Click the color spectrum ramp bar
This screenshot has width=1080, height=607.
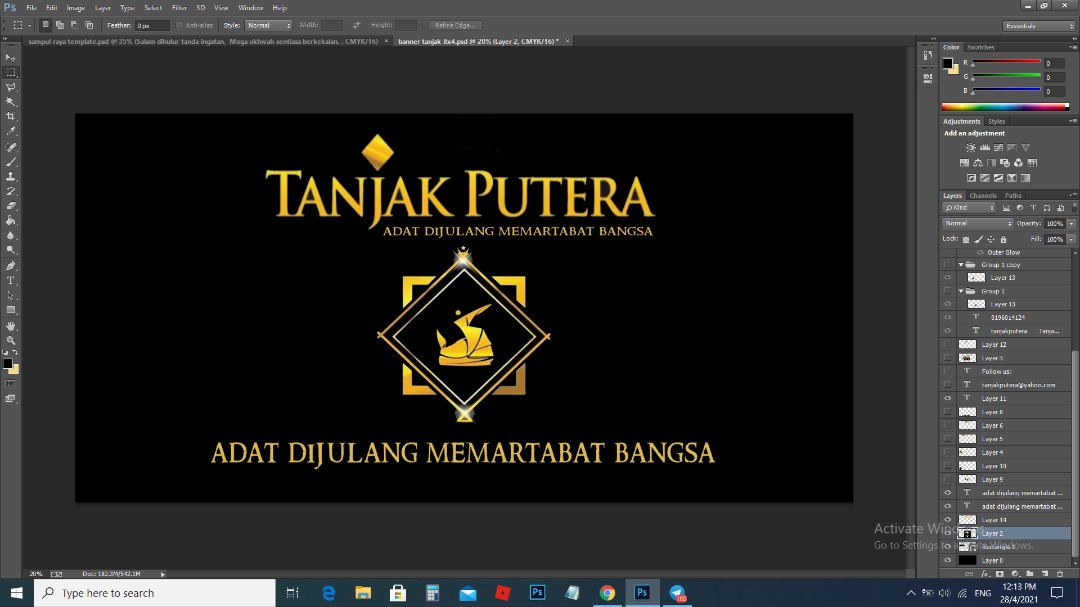click(1005, 107)
